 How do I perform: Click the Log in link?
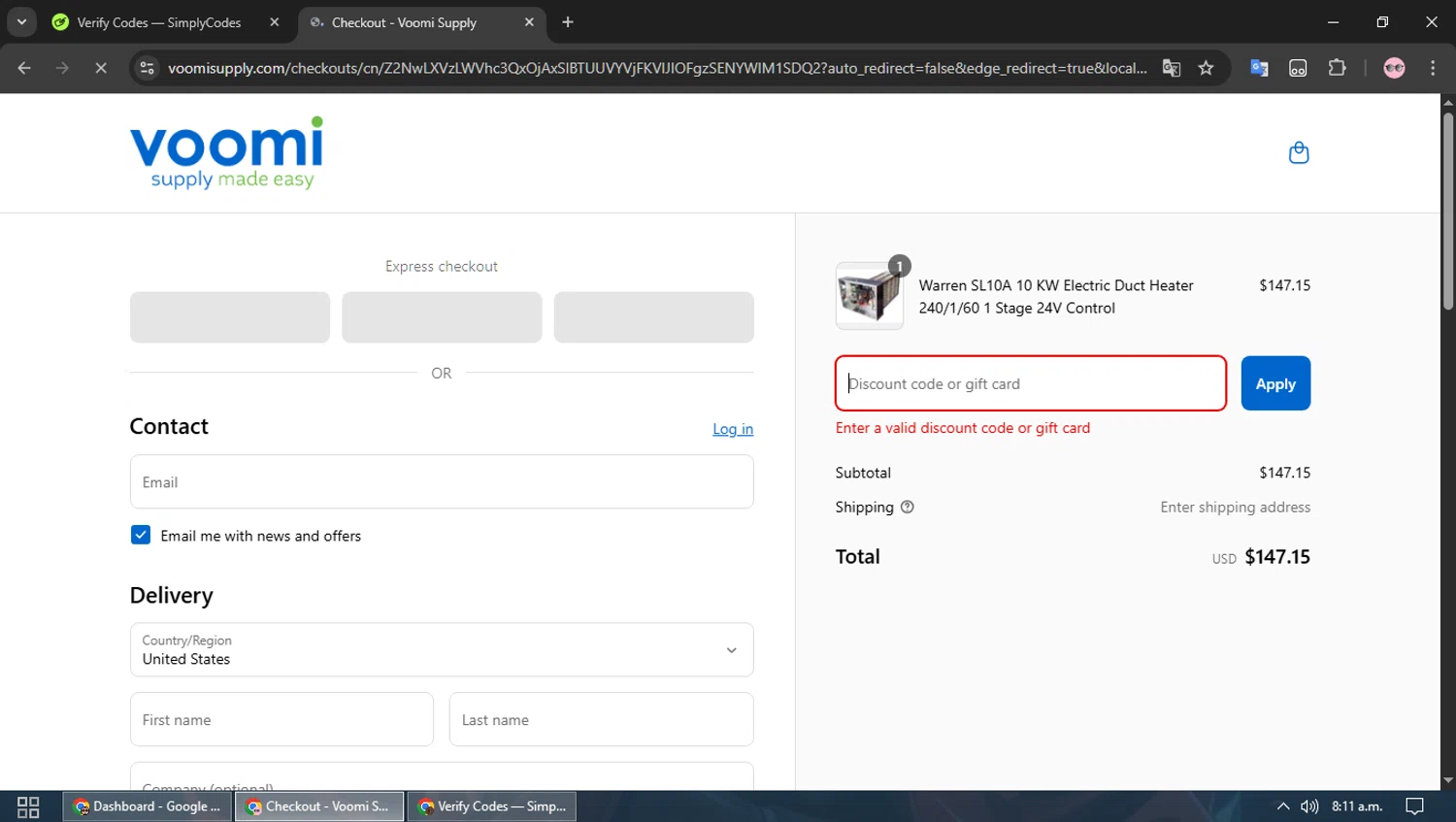coord(733,429)
